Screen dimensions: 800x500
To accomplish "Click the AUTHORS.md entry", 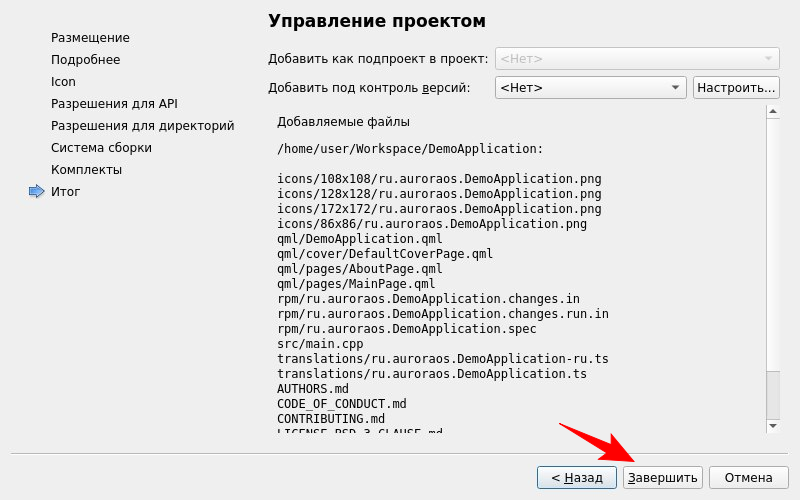I will click(313, 389).
